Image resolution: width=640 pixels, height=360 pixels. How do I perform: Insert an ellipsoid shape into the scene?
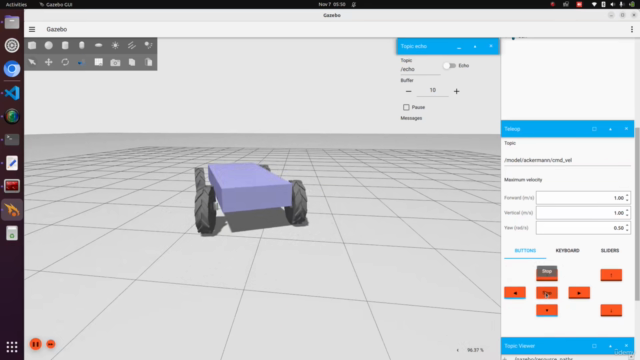tap(98, 45)
